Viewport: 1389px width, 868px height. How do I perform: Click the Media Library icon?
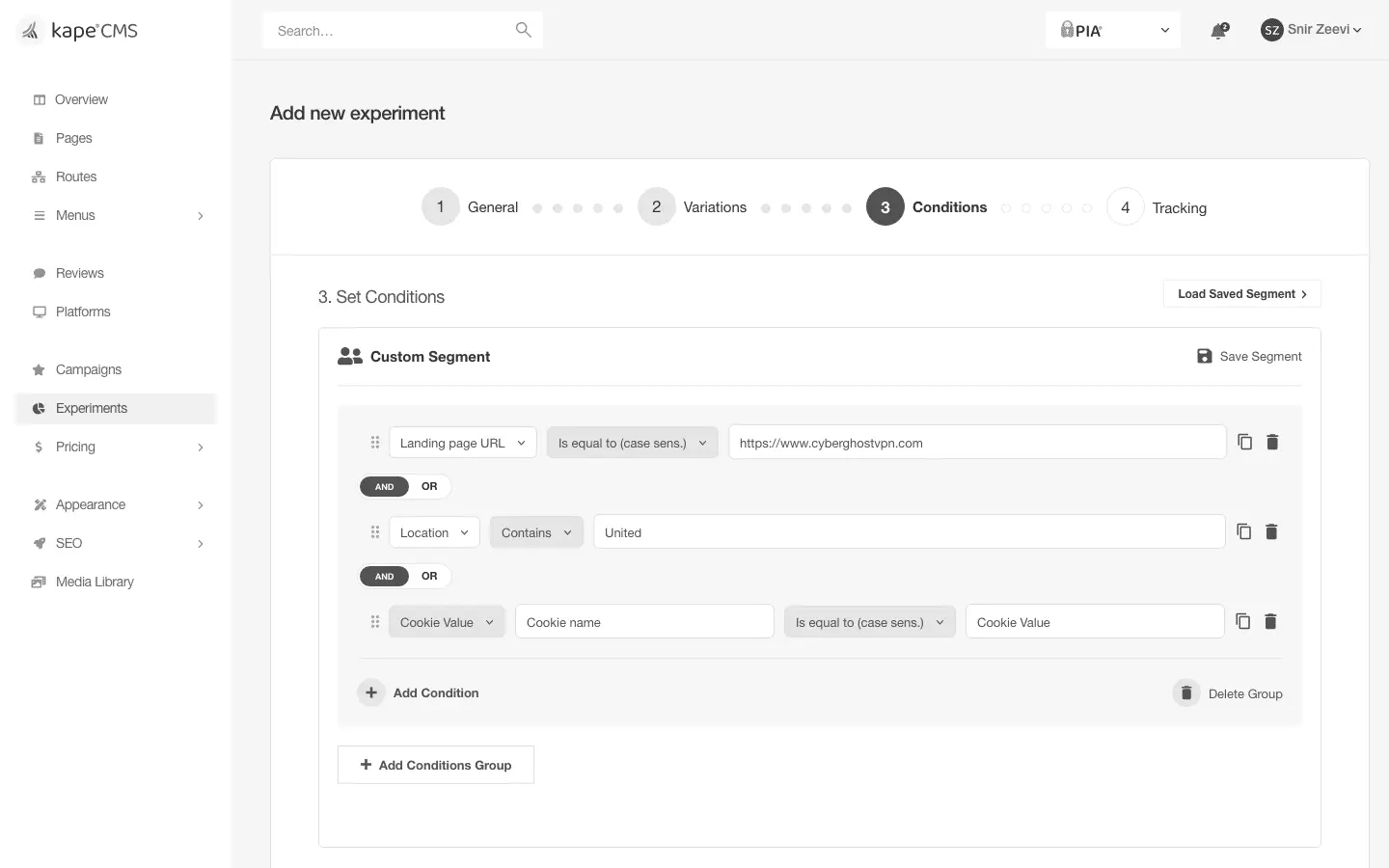tap(39, 582)
